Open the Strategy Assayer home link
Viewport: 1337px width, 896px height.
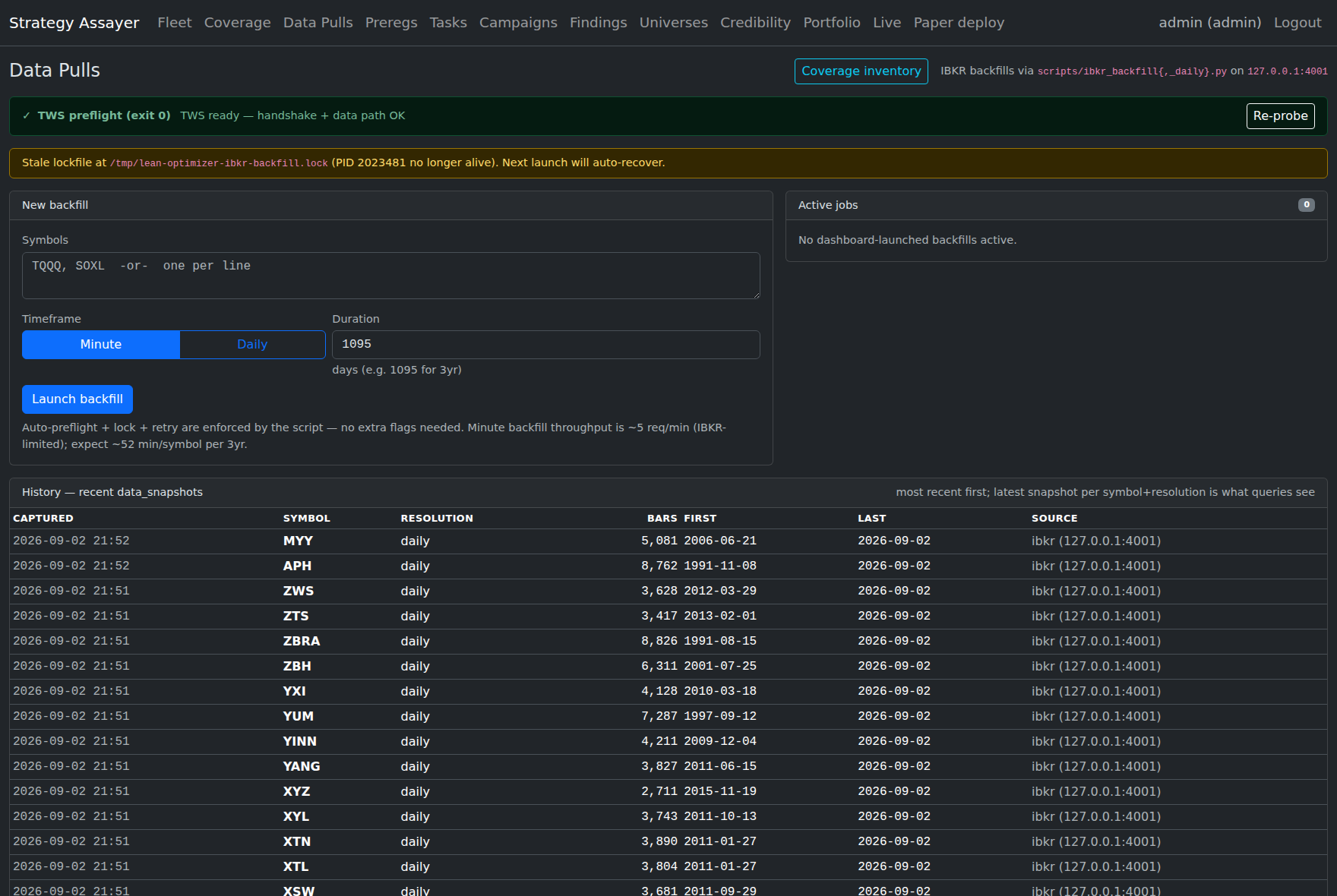click(74, 23)
